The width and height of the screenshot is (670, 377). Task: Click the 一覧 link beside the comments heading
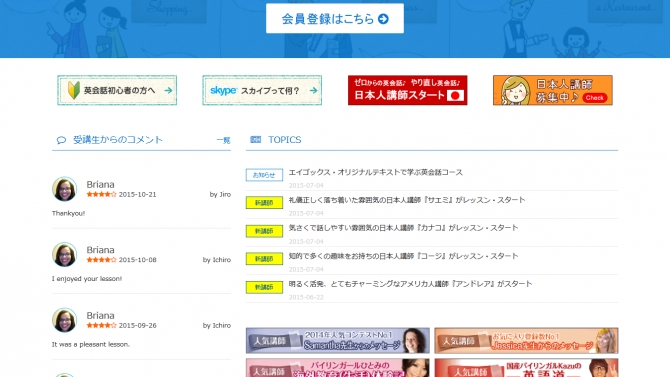223,140
